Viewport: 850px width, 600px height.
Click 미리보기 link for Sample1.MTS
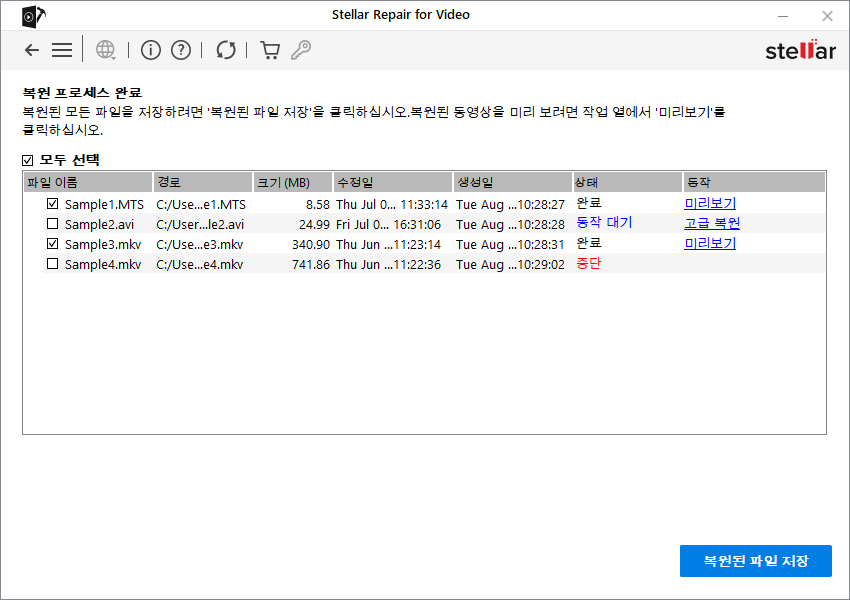pyautogui.click(x=710, y=203)
